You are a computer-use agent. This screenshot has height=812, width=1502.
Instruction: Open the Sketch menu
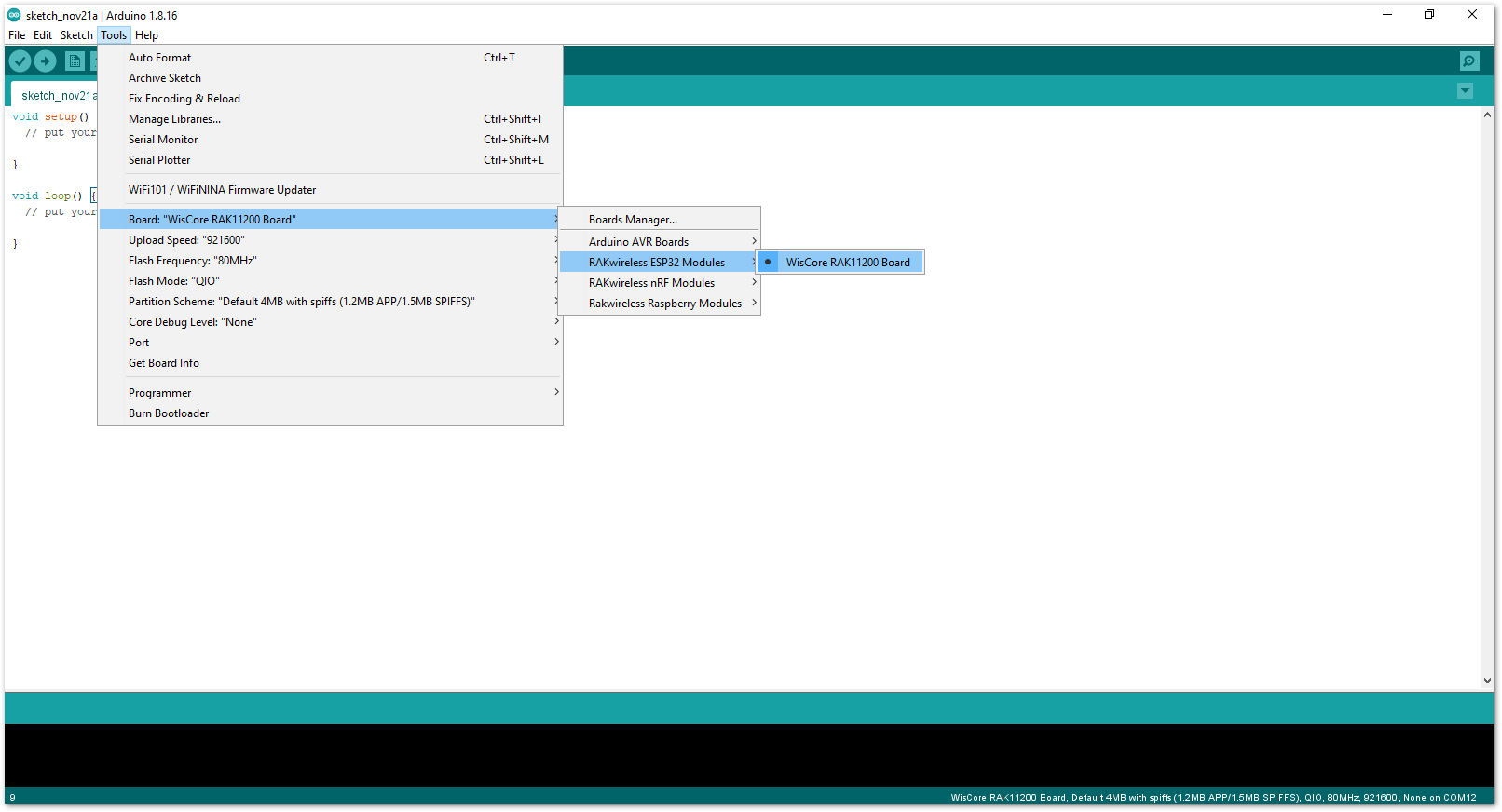click(76, 35)
